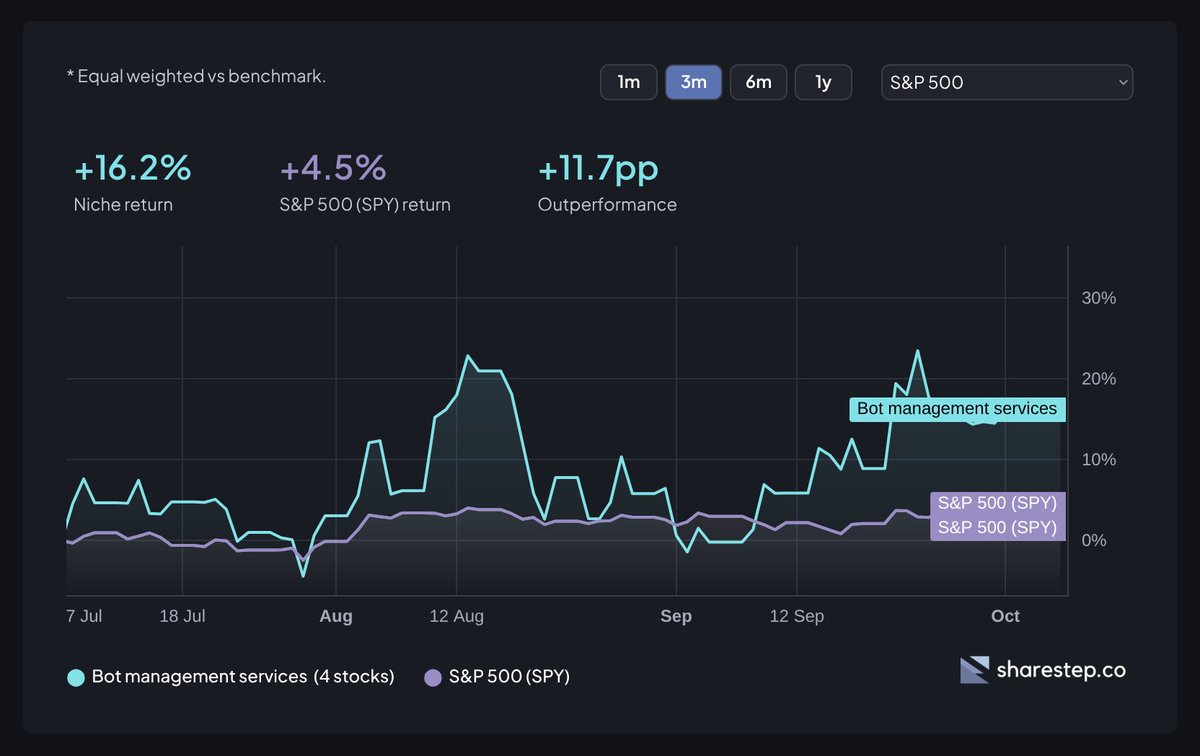Click the Equal weighted vs benchmark note

pyautogui.click(x=196, y=76)
